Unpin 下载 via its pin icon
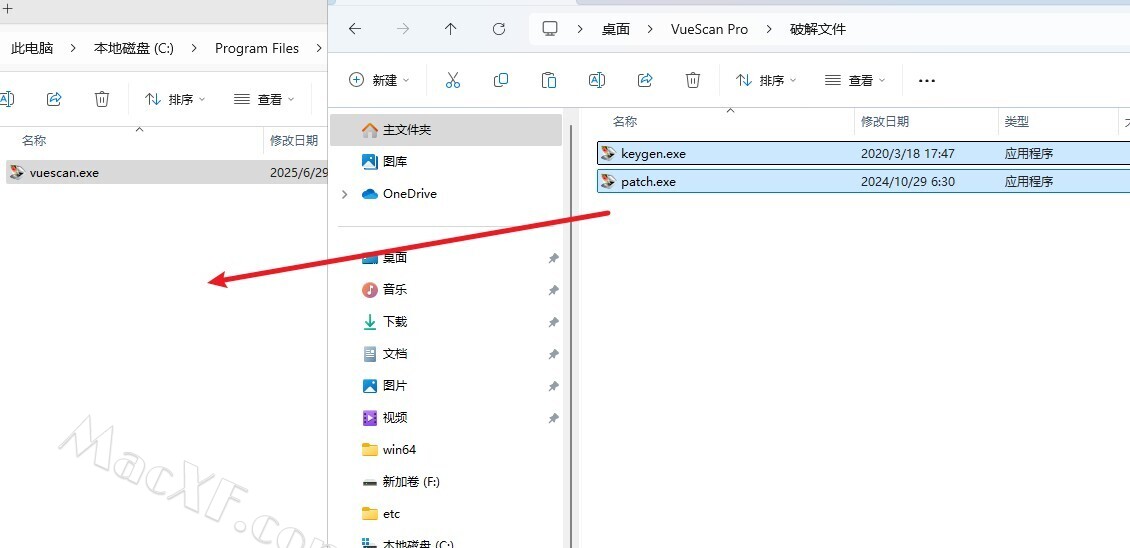Image resolution: width=1130 pixels, height=548 pixels. click(553, 322)
